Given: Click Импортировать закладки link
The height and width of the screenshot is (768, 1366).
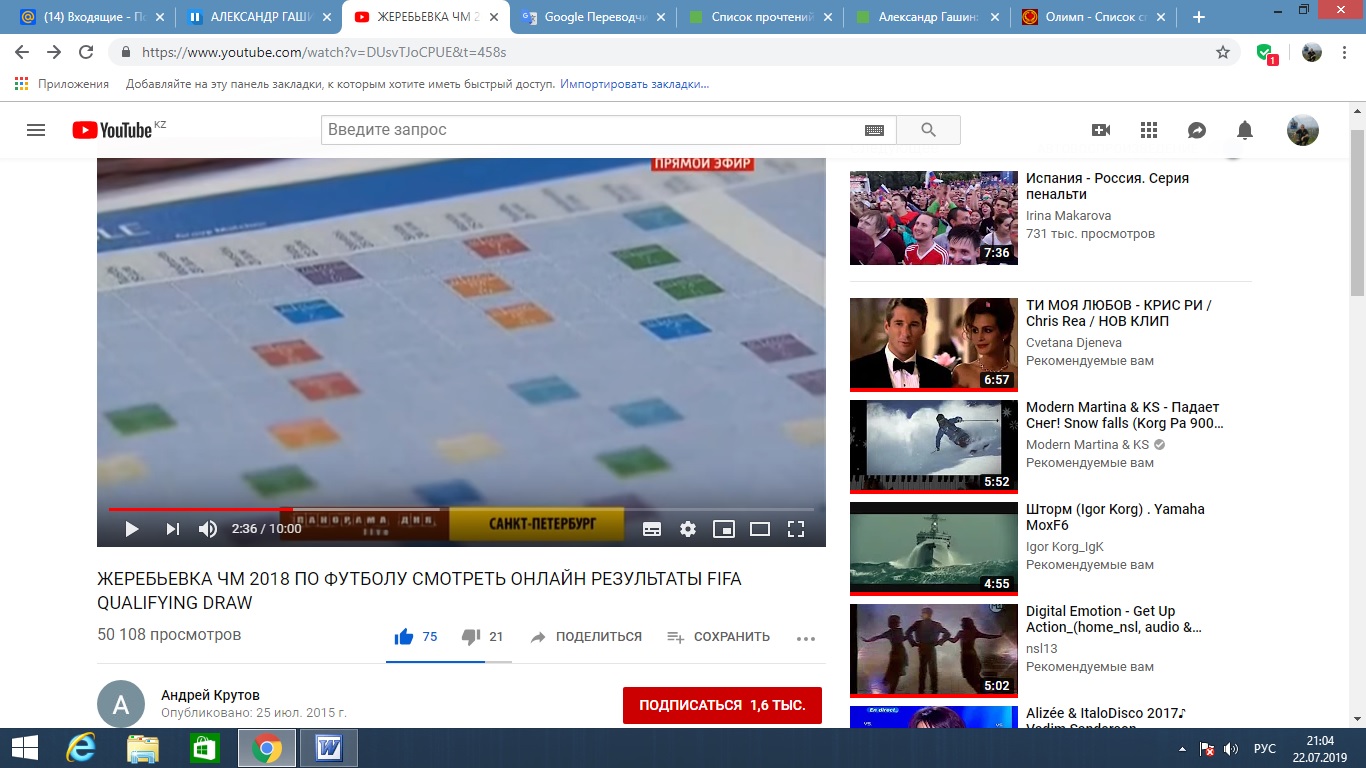Looking at the screenshot, I should [635, 84].
